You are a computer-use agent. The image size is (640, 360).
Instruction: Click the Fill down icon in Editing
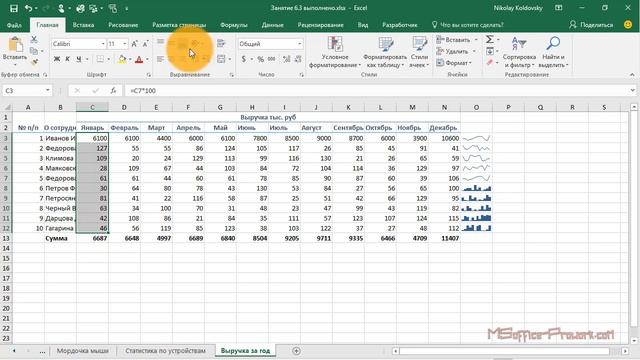tap(489, 51)
